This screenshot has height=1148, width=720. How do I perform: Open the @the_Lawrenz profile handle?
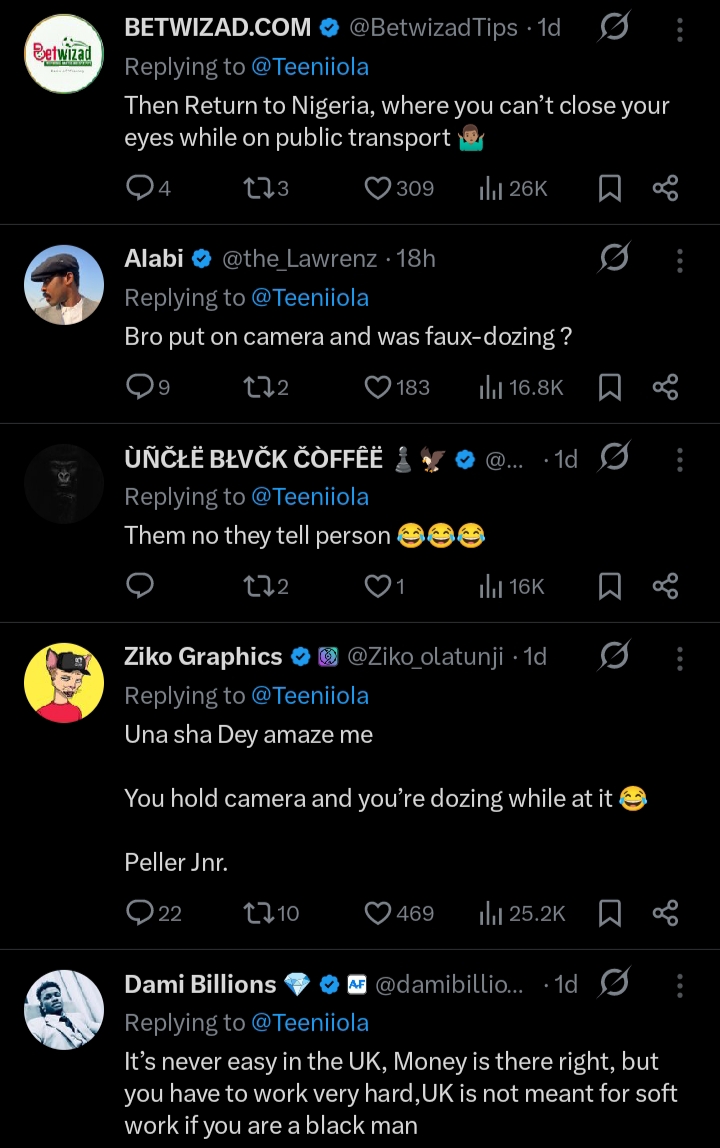[298, 259]
